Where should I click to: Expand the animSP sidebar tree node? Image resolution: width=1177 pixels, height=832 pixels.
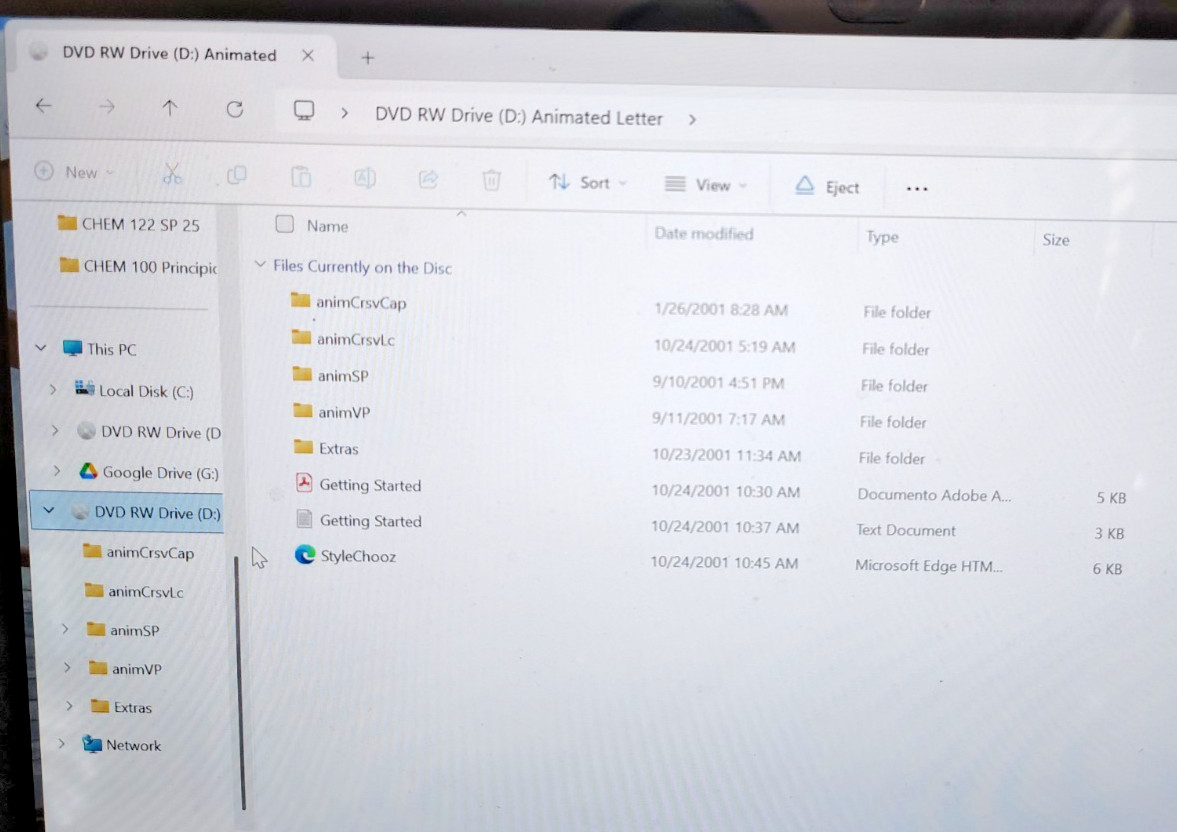pyautogui.click(x=65, y=629)
